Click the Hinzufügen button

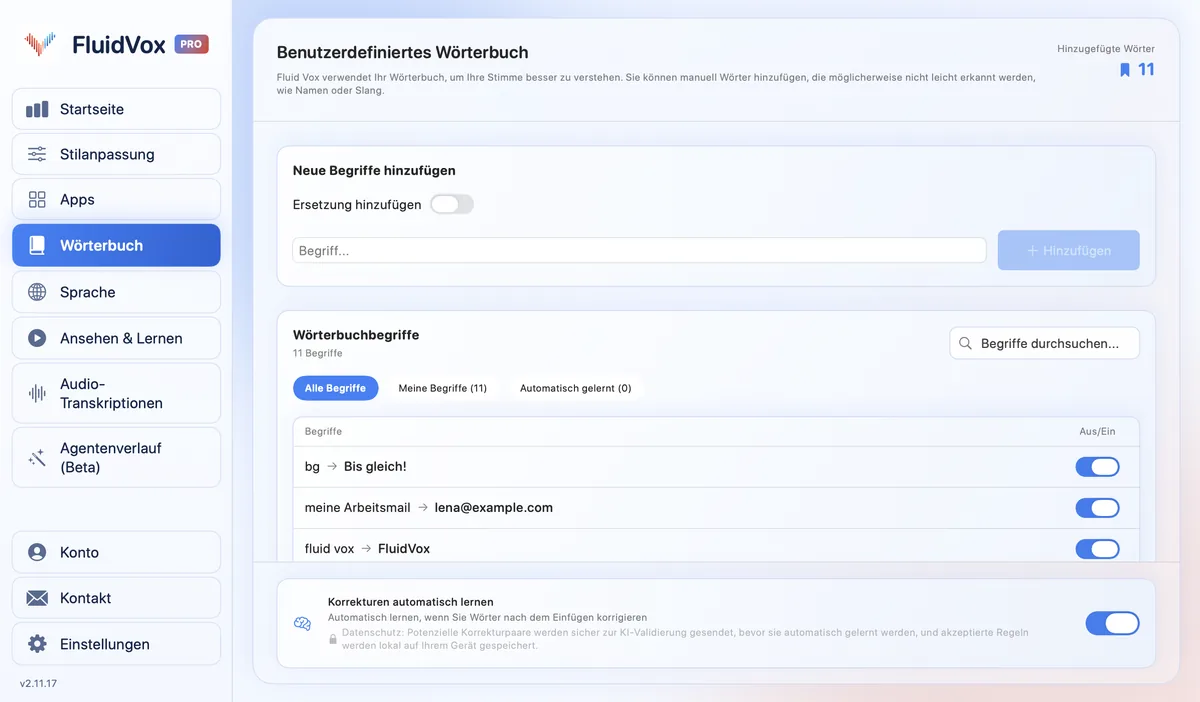(1068, 251)
